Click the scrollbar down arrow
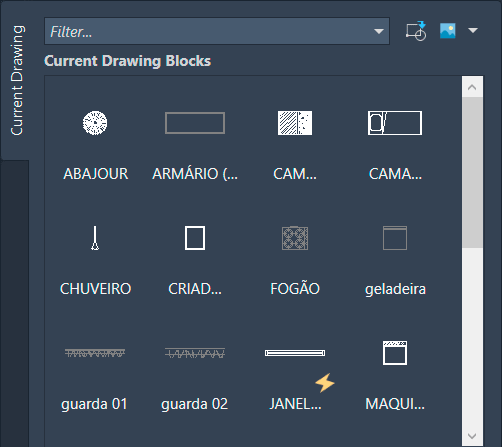Screen dimensions: 502x447 tap(472, 436)
